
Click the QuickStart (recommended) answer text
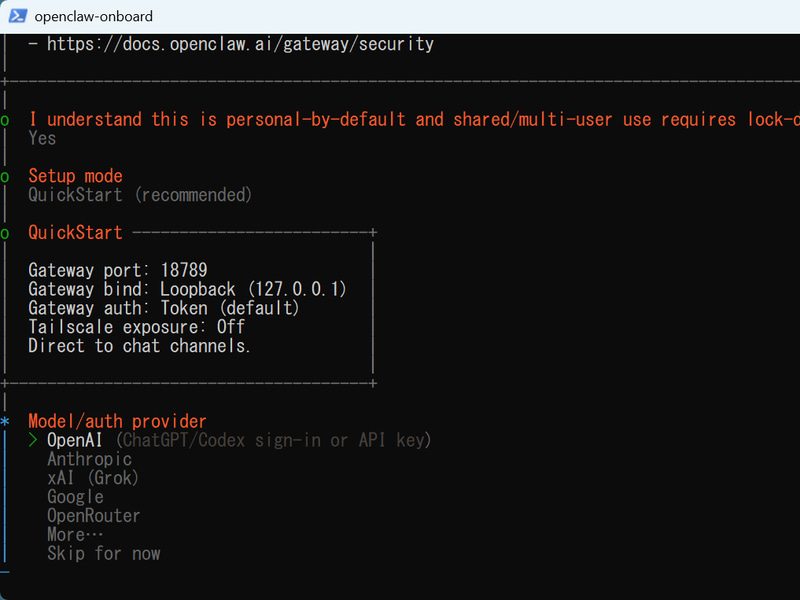click(140, 195)
